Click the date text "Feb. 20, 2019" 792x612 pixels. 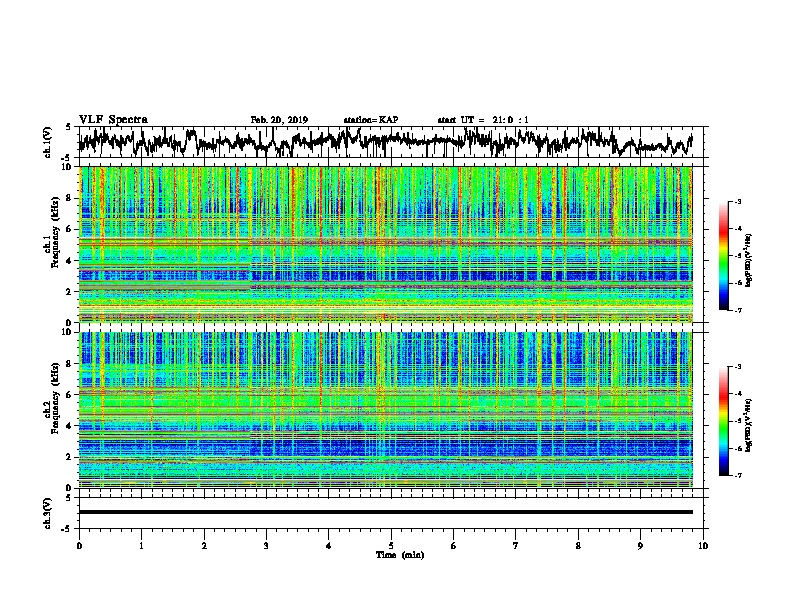click(279, 120)
